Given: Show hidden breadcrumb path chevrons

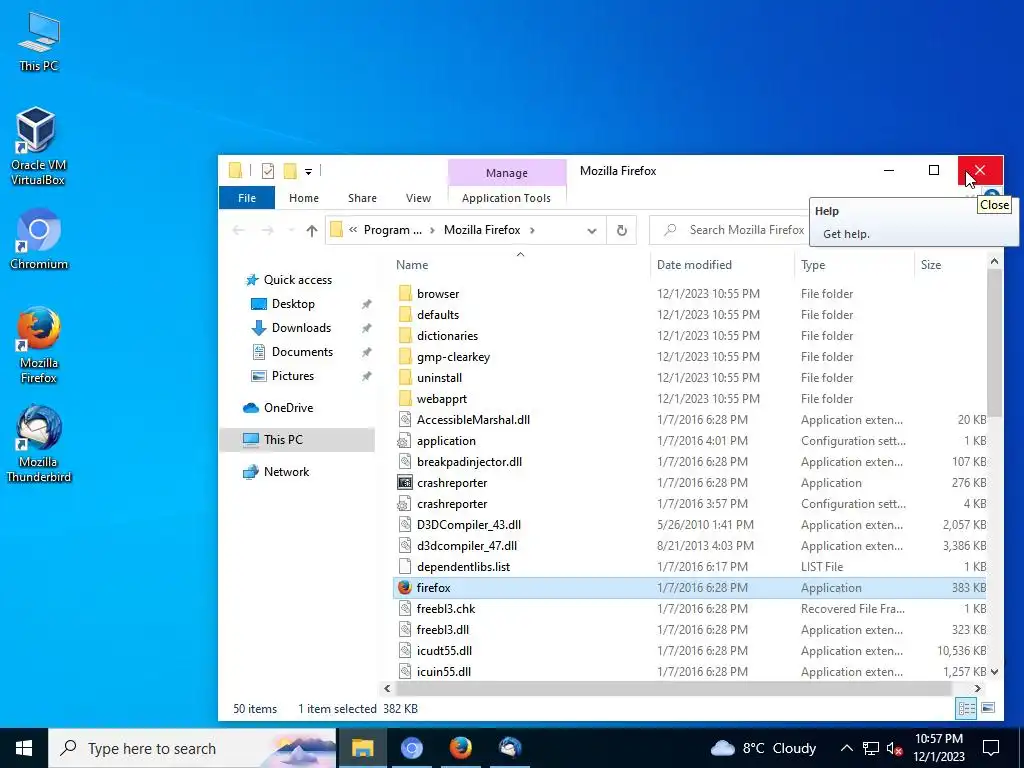Looking at the screenshot, I should tap(353, 230).
